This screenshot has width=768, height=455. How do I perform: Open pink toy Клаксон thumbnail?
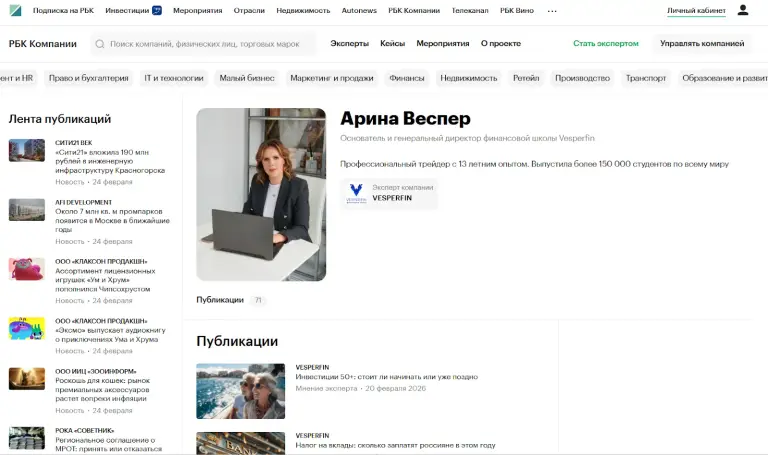click(x=26, y=269)
